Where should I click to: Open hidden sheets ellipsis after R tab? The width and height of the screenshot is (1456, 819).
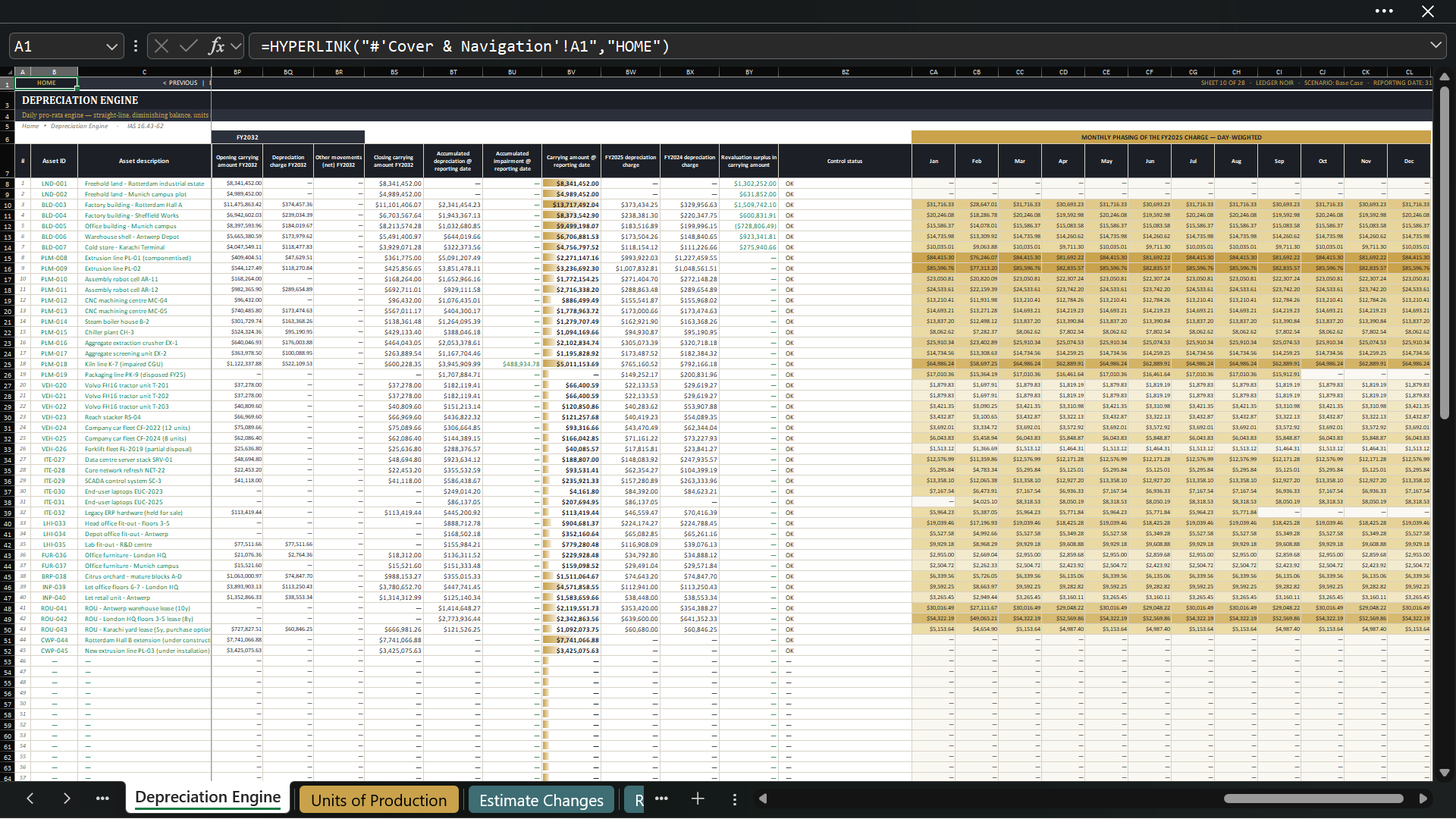click(x=661, y=799)
